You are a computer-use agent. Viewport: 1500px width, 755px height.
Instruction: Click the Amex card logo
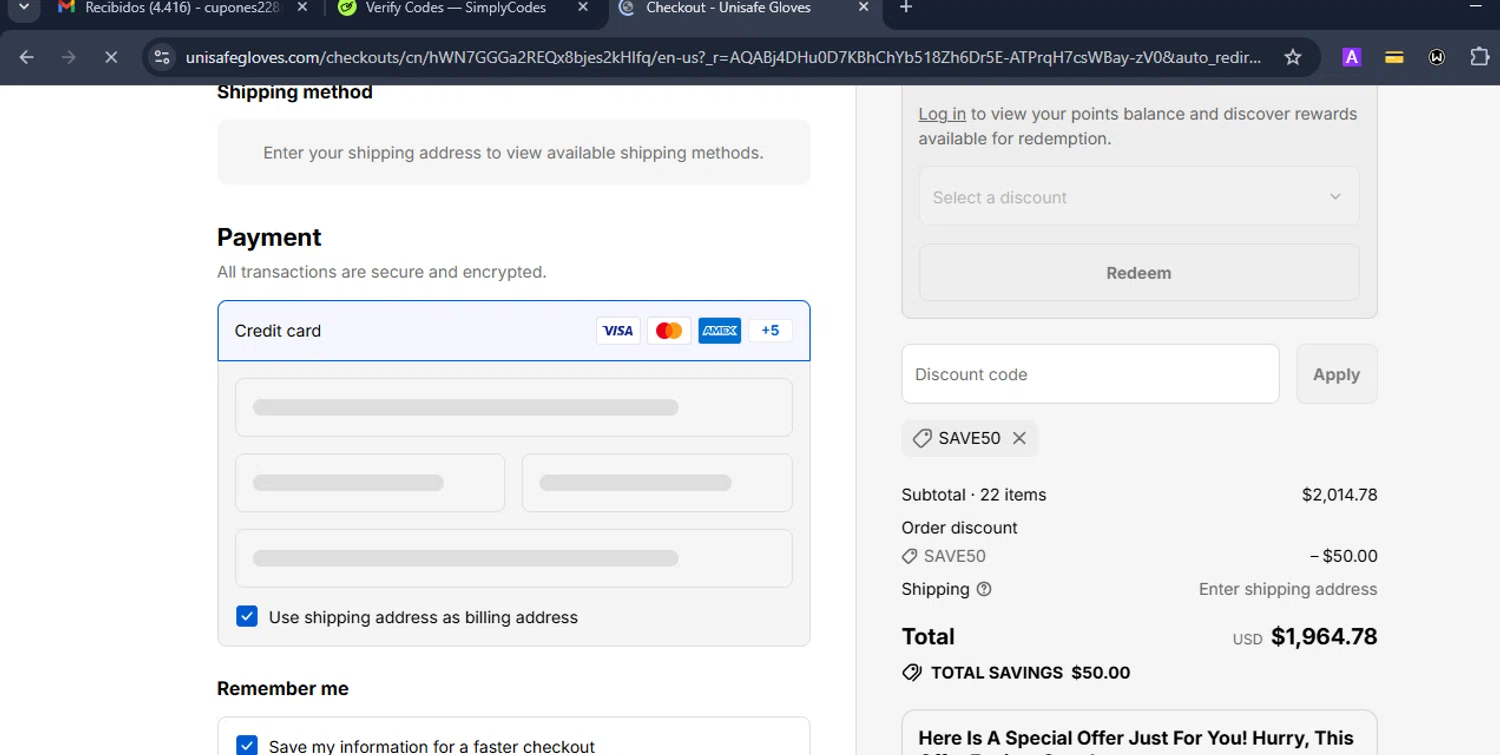[720, 331]
